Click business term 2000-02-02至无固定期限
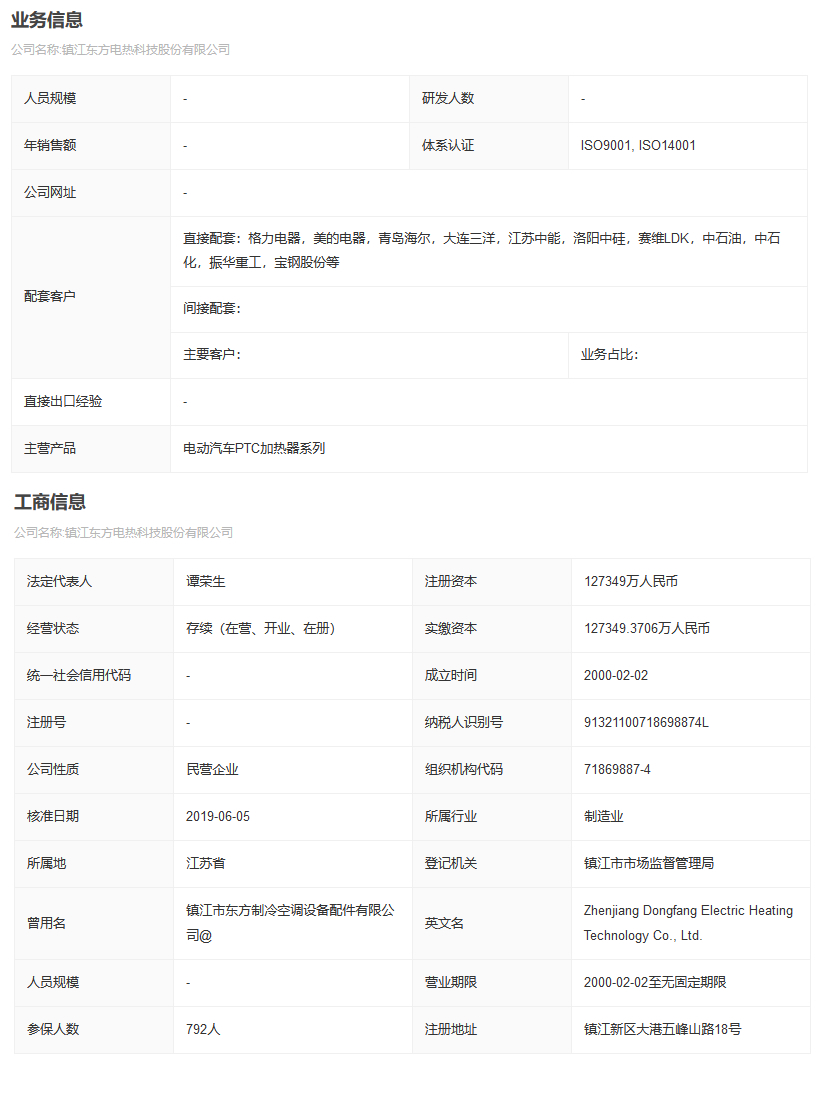This screenshot has height=1100, width=826. [655, 983]
